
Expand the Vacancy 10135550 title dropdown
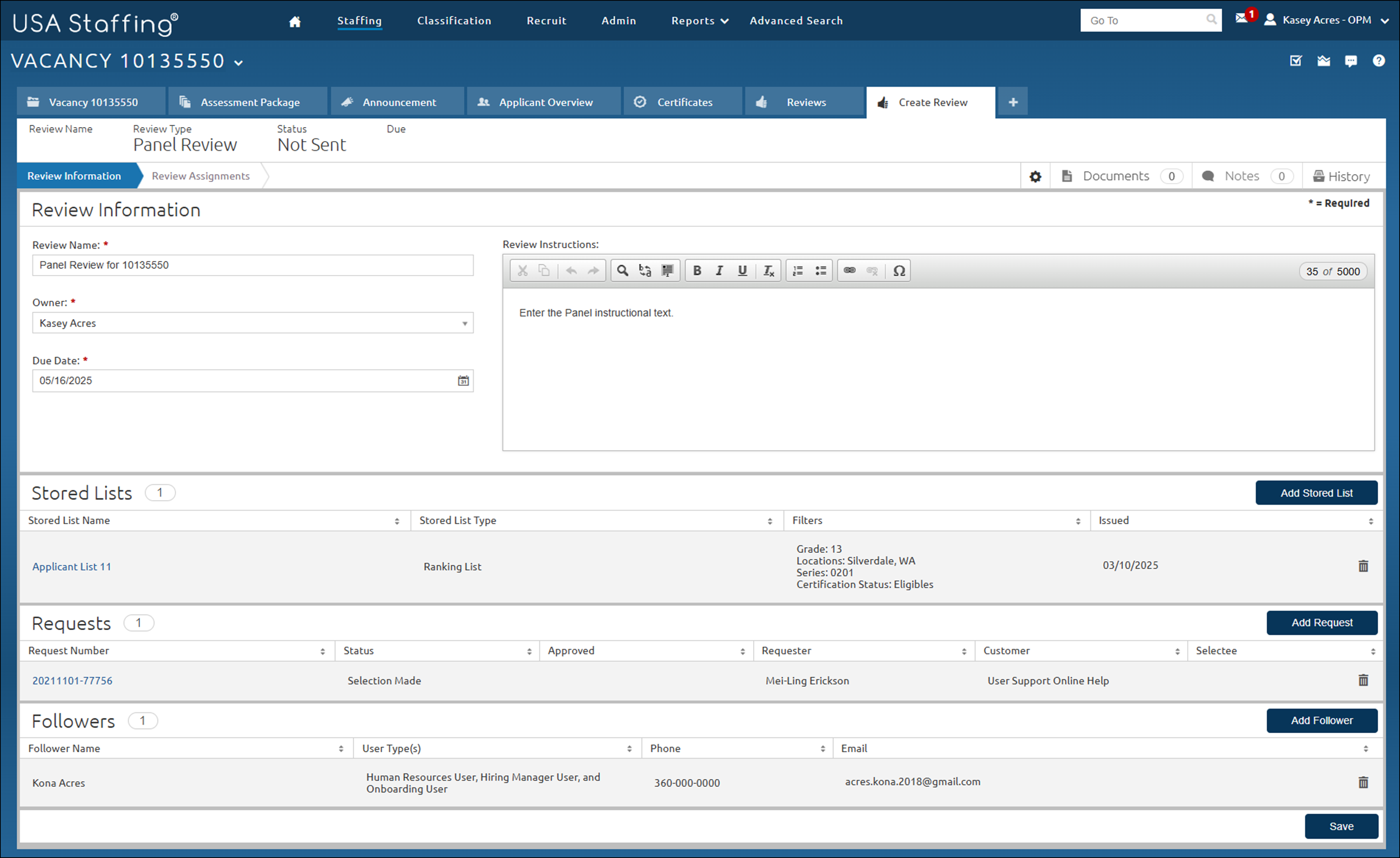pos(239,63)
